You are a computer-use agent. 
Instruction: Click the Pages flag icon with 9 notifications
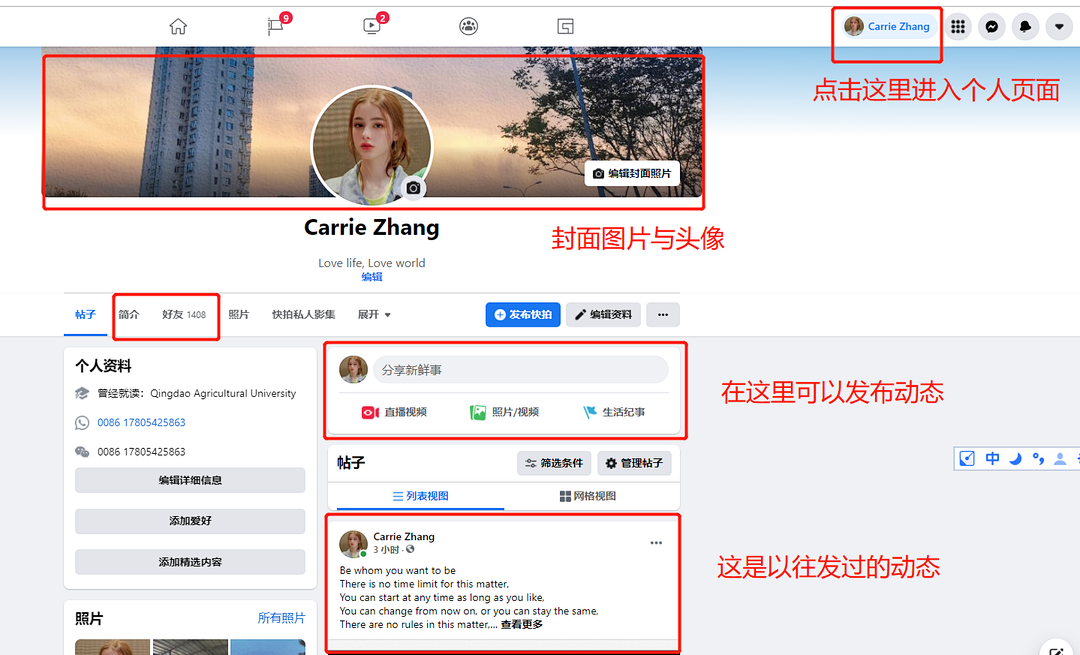coord(275,27)
